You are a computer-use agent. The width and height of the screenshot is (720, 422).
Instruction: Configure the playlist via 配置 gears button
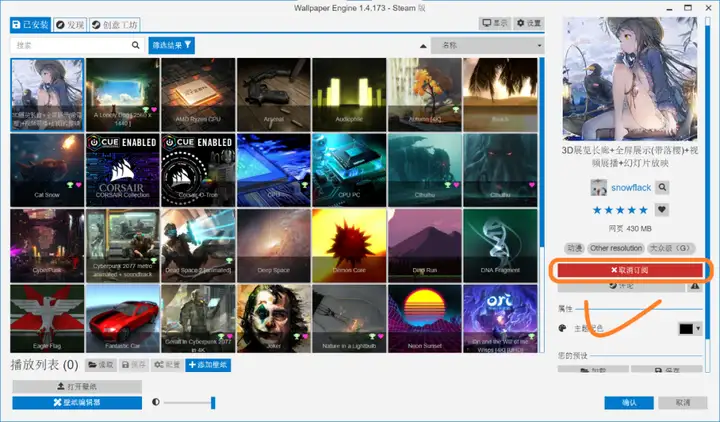click(x=167, y=365)
